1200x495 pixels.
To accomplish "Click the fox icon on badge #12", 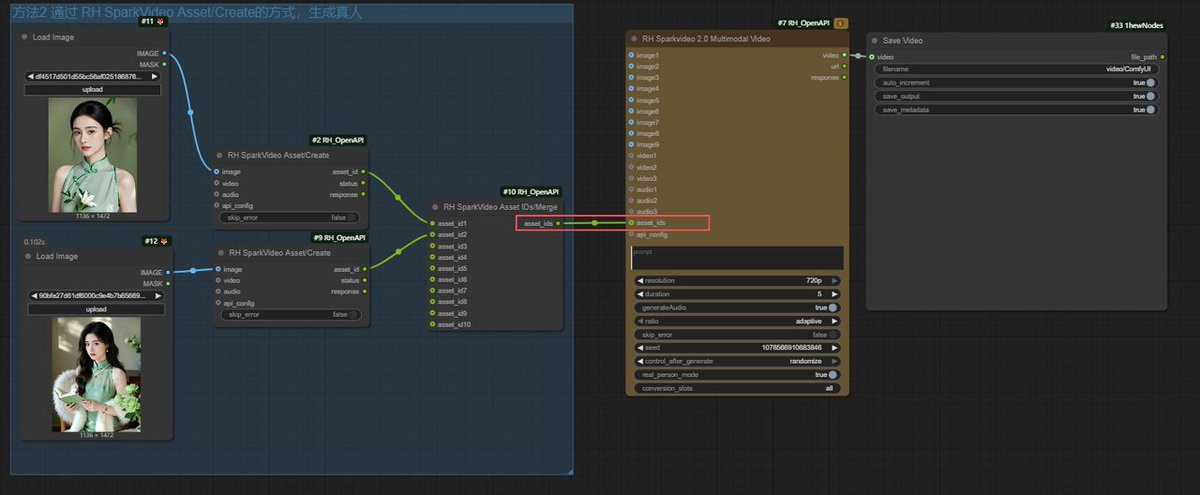I will [164, 241].
